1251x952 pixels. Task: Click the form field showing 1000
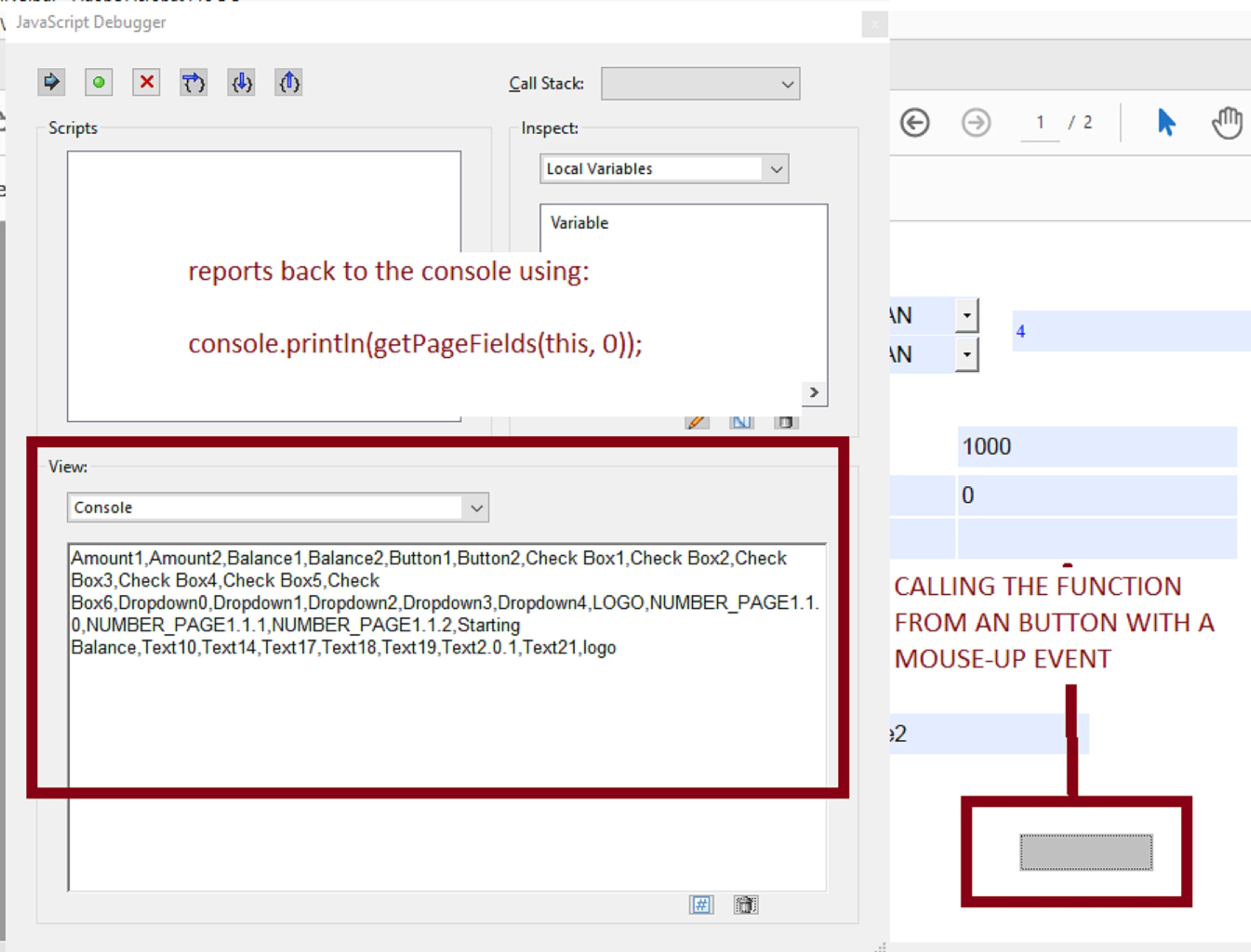[x=1096, y=447]
